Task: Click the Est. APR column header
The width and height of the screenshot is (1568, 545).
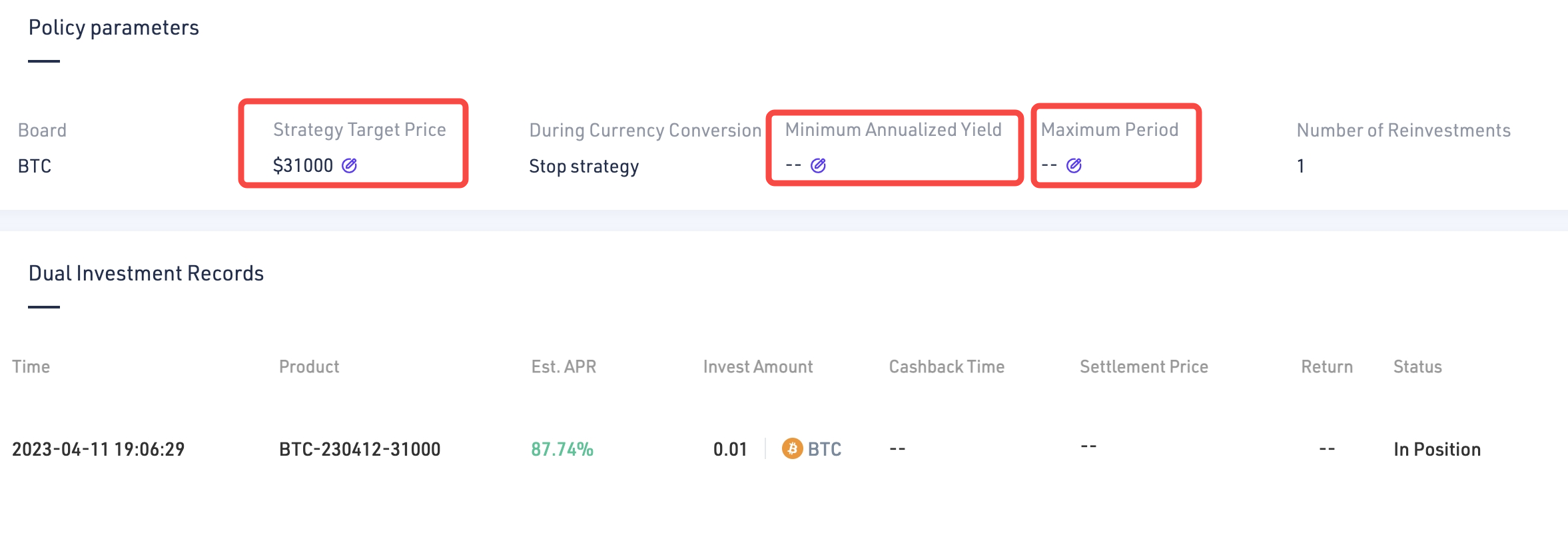Action: tap(564, 366)
